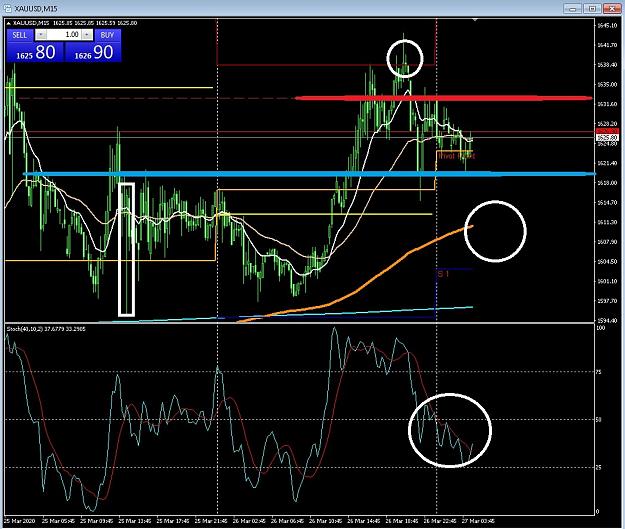
Task: Focus the 1.00 trade volume field
Action: [64, 35]
